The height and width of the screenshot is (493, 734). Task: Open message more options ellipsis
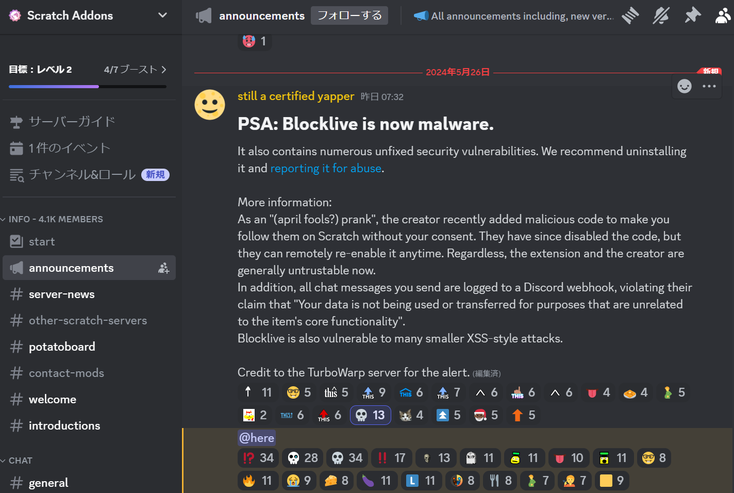click(709, 86)
